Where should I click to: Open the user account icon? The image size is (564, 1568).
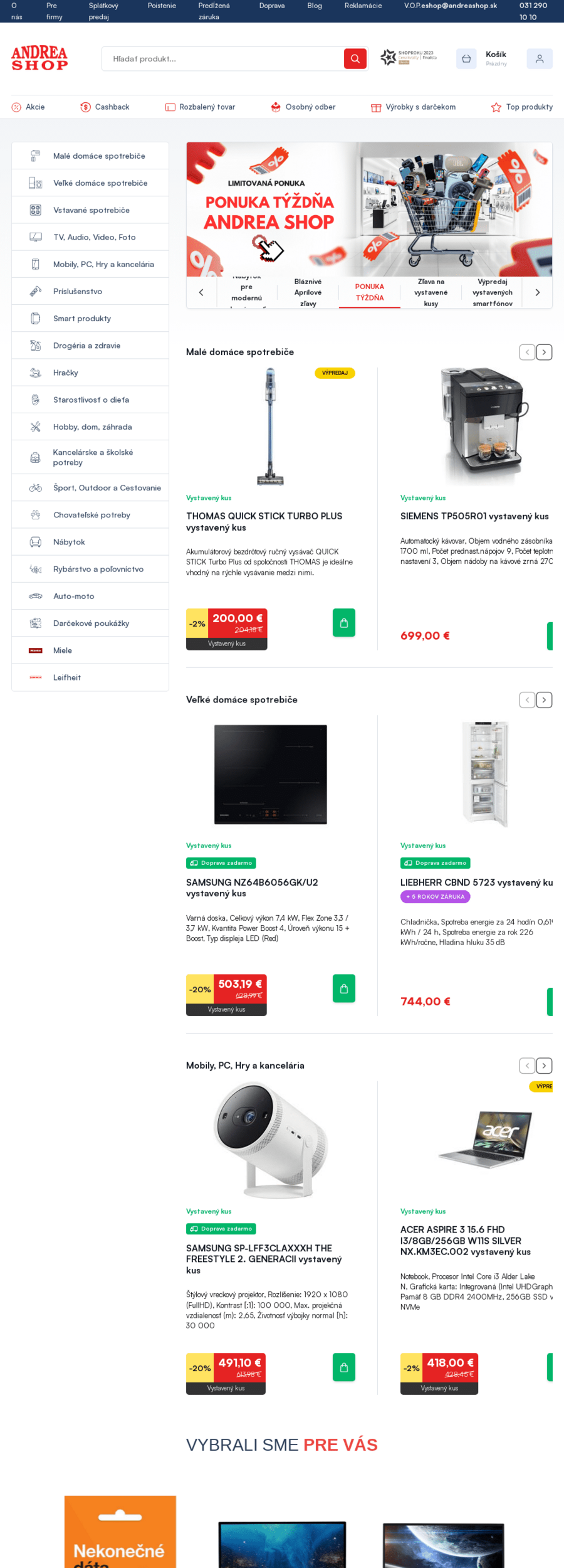pos(539,59)
